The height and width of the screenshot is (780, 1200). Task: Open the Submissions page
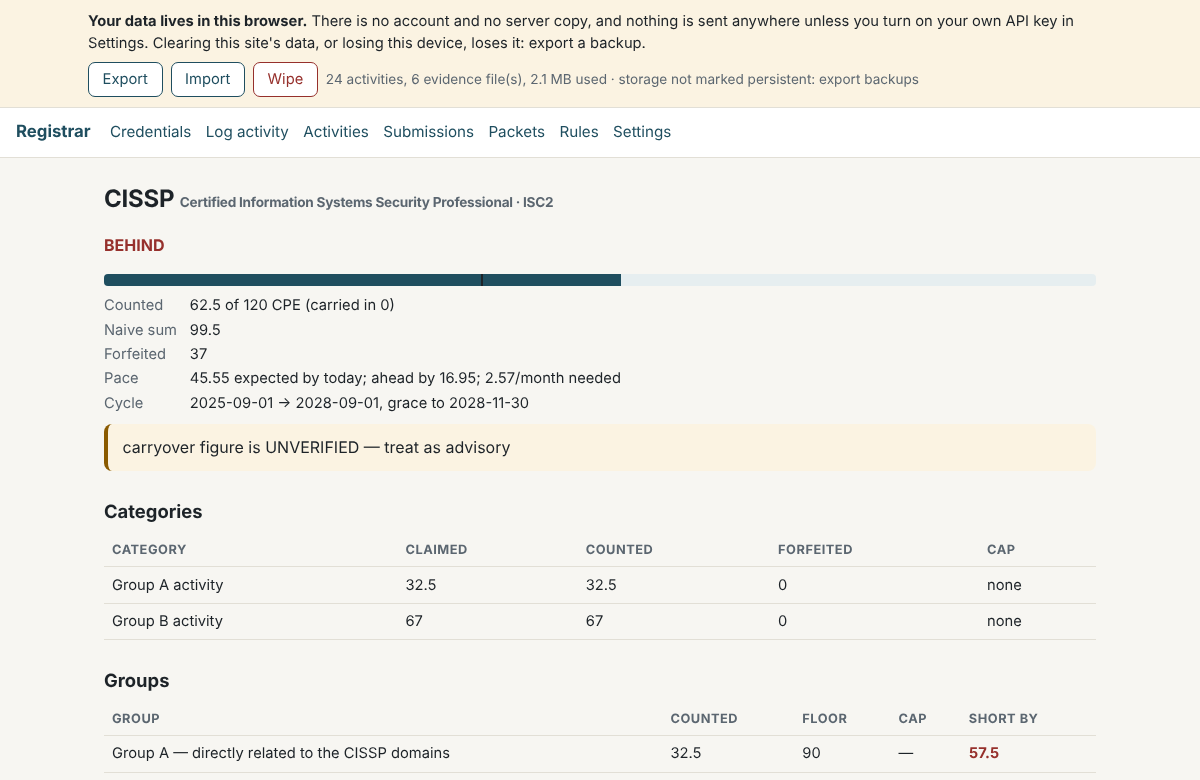(428, 132)
